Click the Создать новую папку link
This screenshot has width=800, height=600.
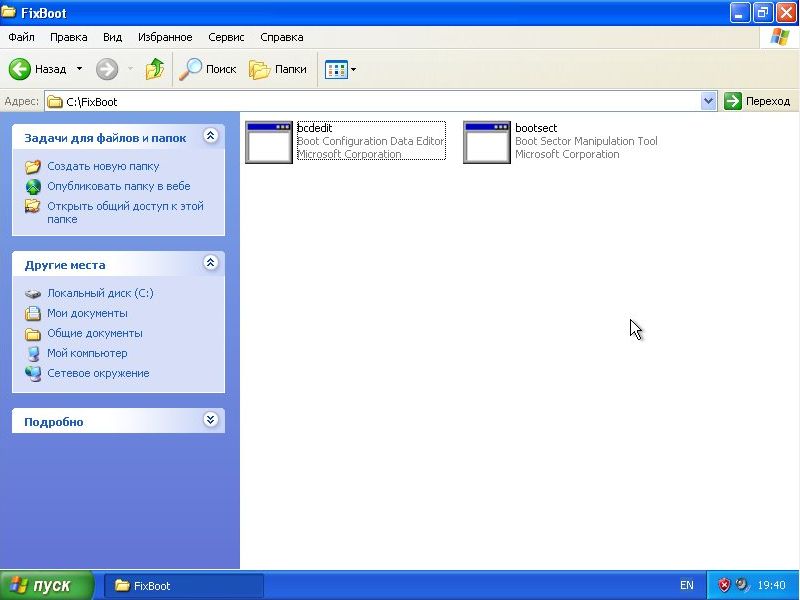coord(103,166)
